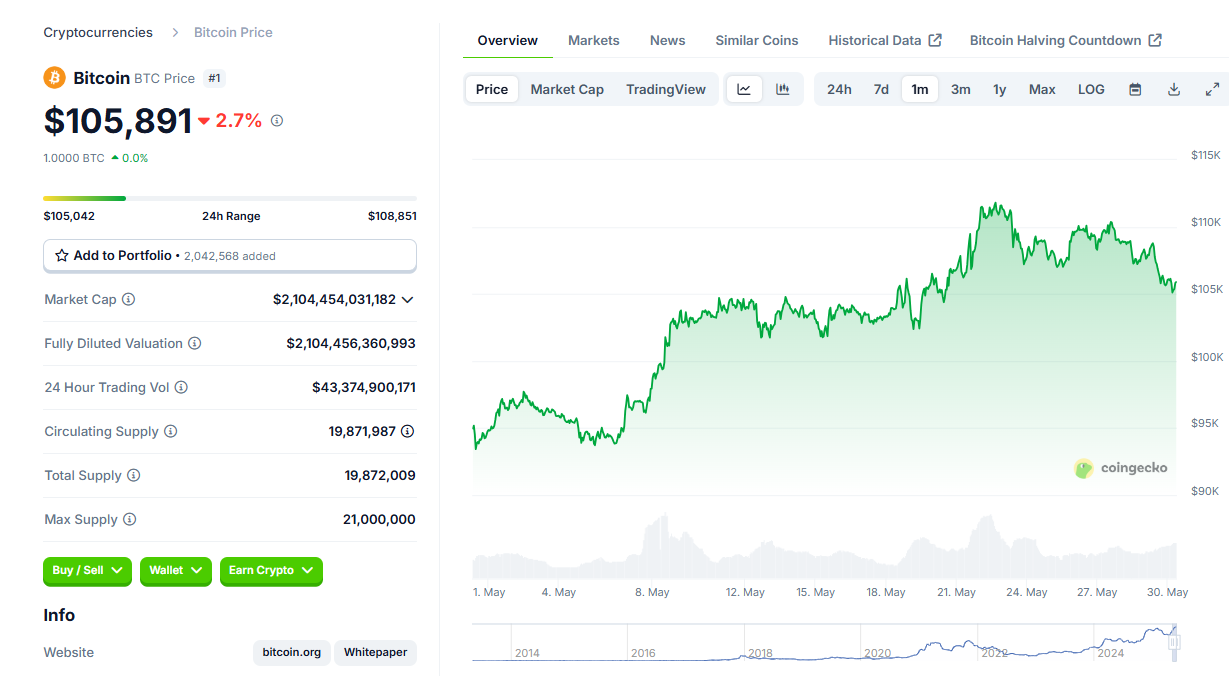Click the $105,891 price text

pyautogui.click(x=118, y=120)
